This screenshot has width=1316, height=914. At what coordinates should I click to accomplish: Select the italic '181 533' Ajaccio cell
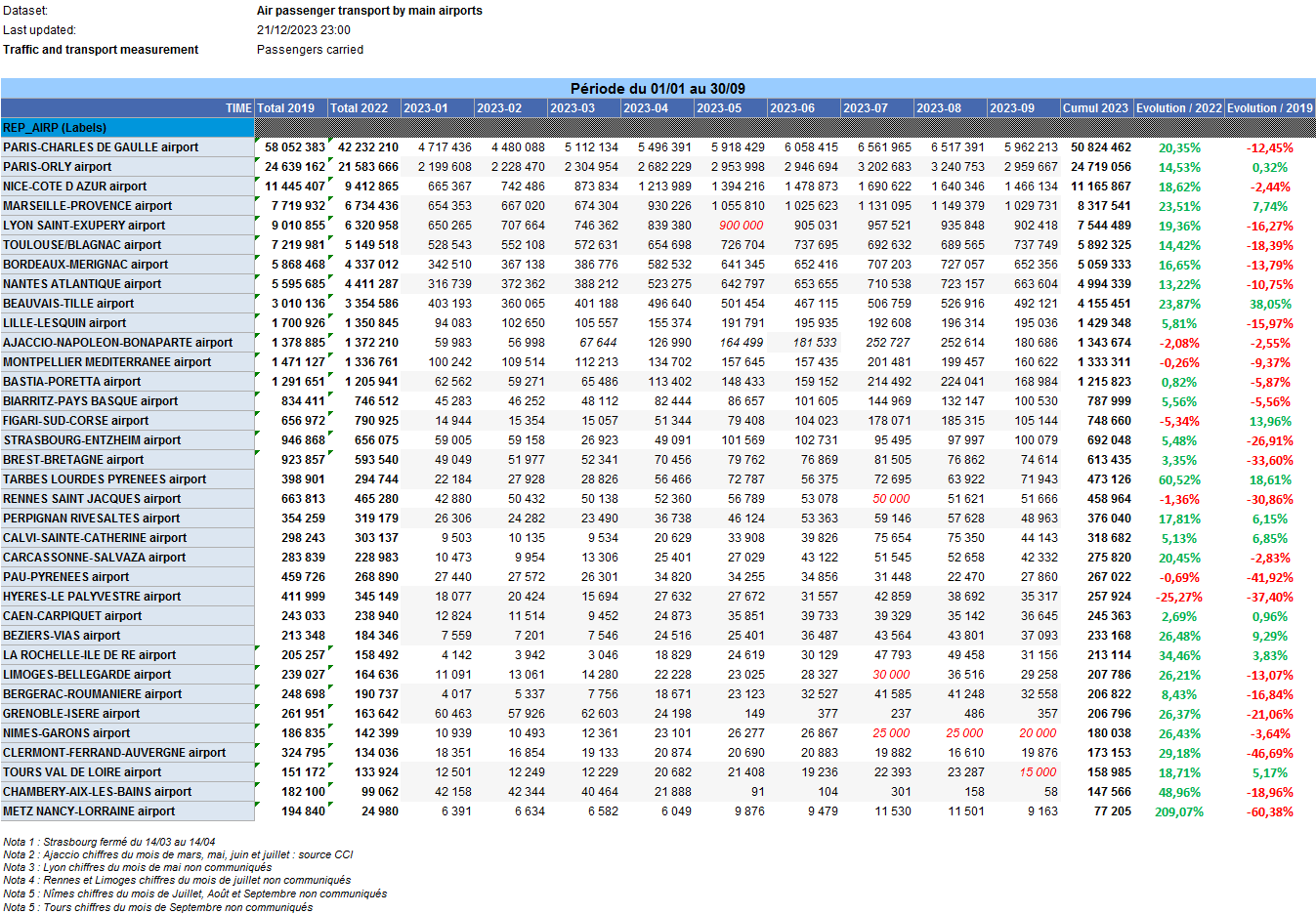[815, 343]
